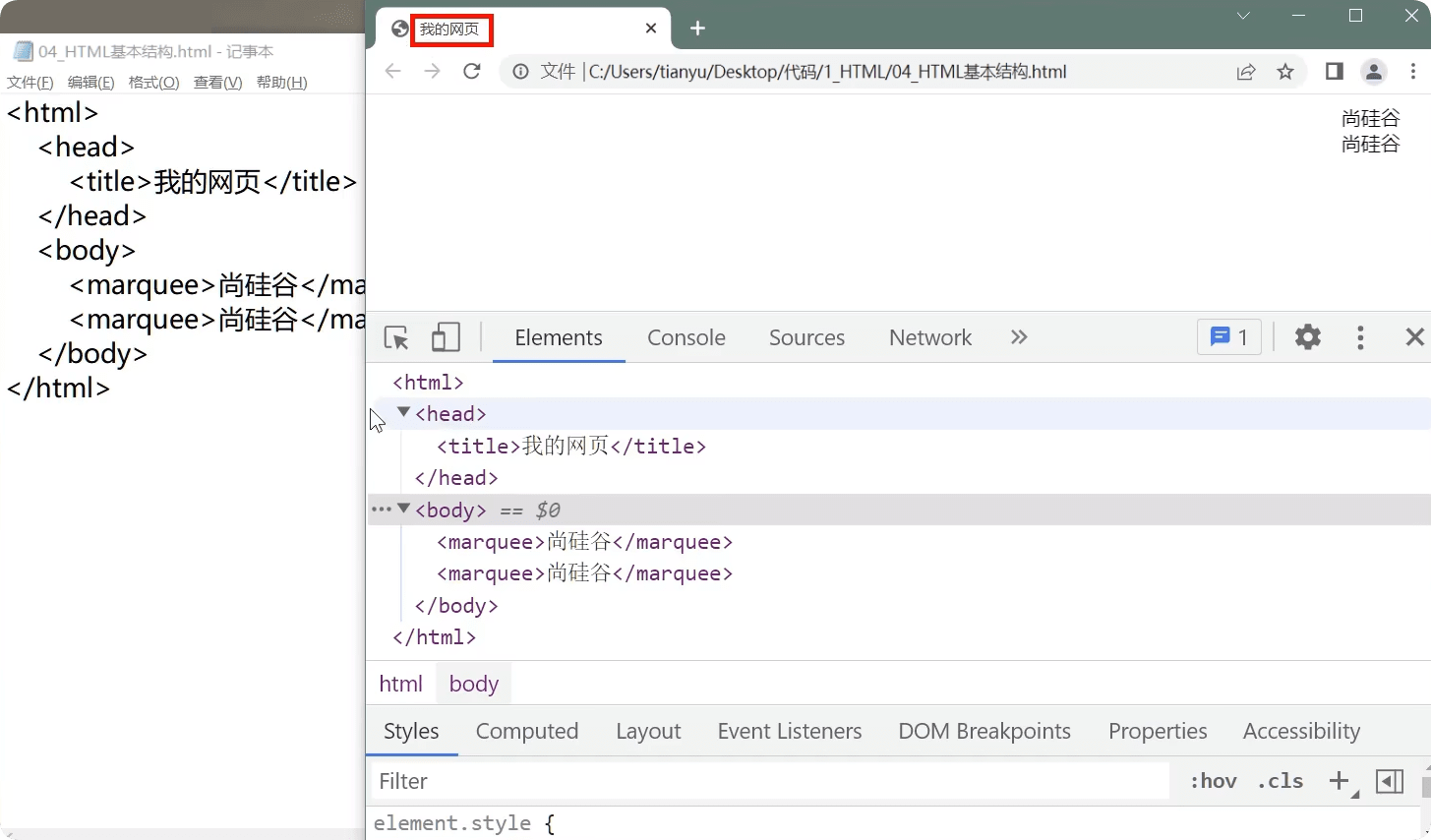
Task: Open browser side panel icon
Action: (1335, 71)
